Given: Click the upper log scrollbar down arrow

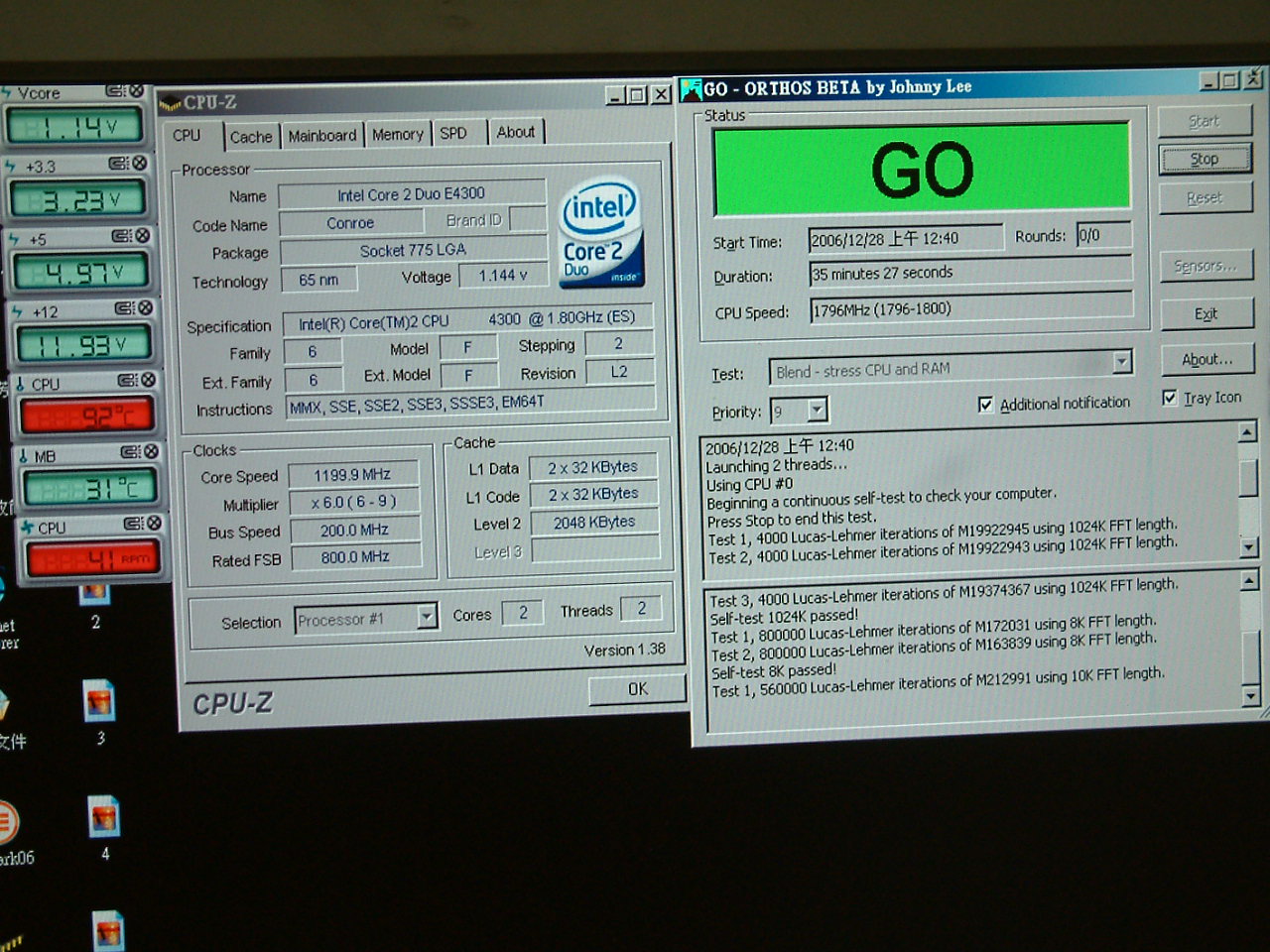Looking at the screenshot, I should point(1249,546).
